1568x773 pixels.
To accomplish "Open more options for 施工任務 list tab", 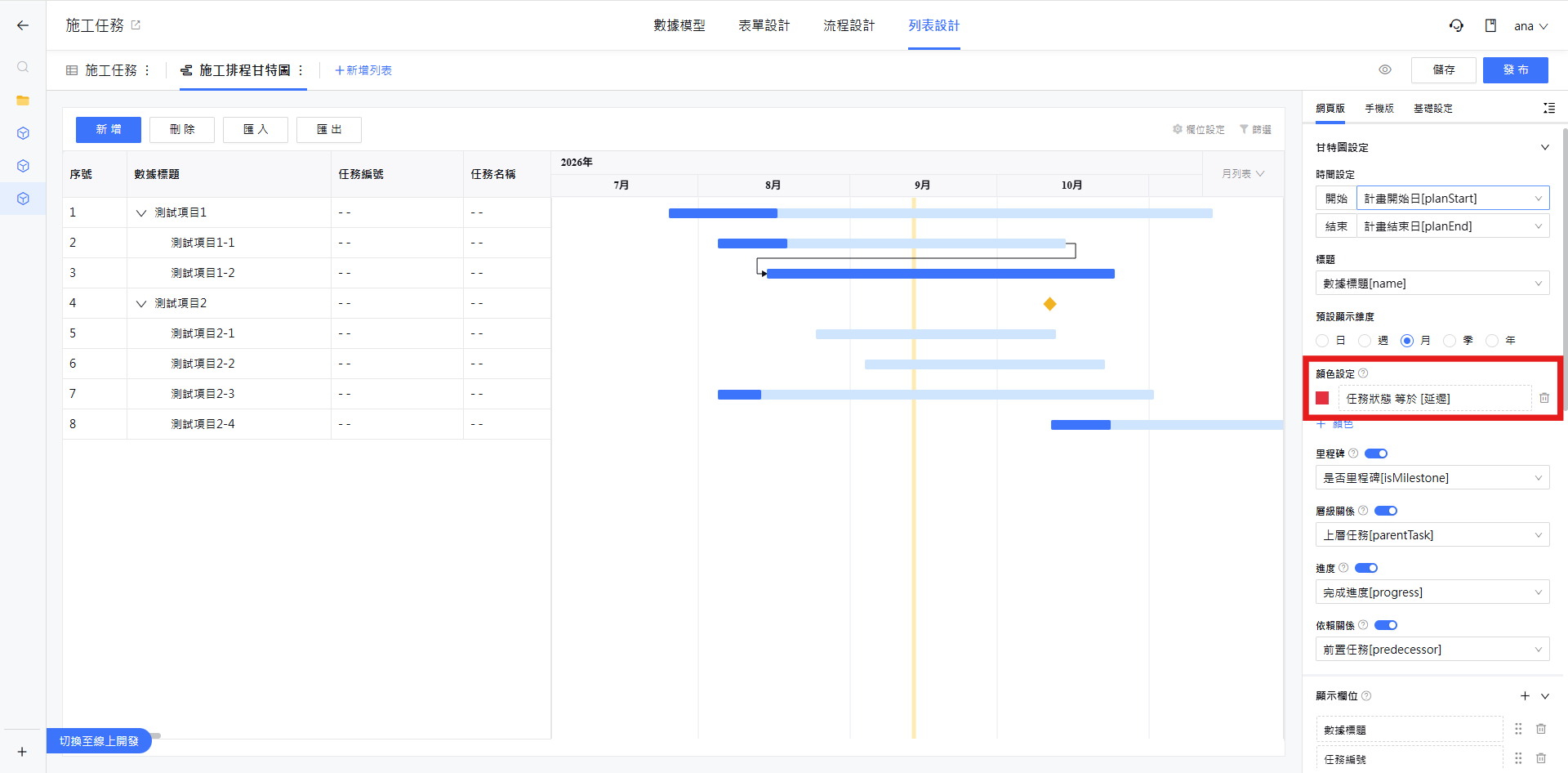I will tap(147, 70).
